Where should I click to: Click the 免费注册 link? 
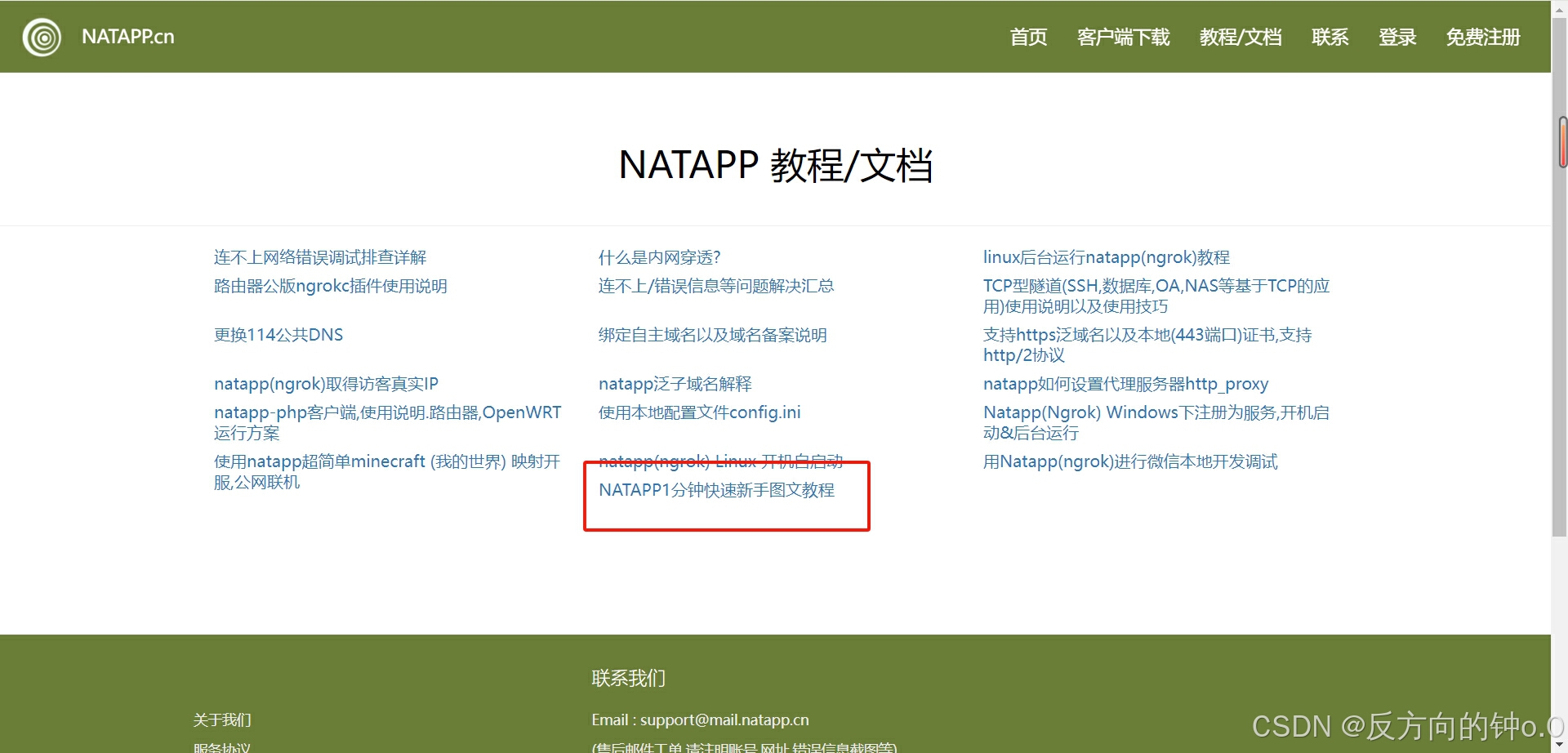[x=1482, y=38]
